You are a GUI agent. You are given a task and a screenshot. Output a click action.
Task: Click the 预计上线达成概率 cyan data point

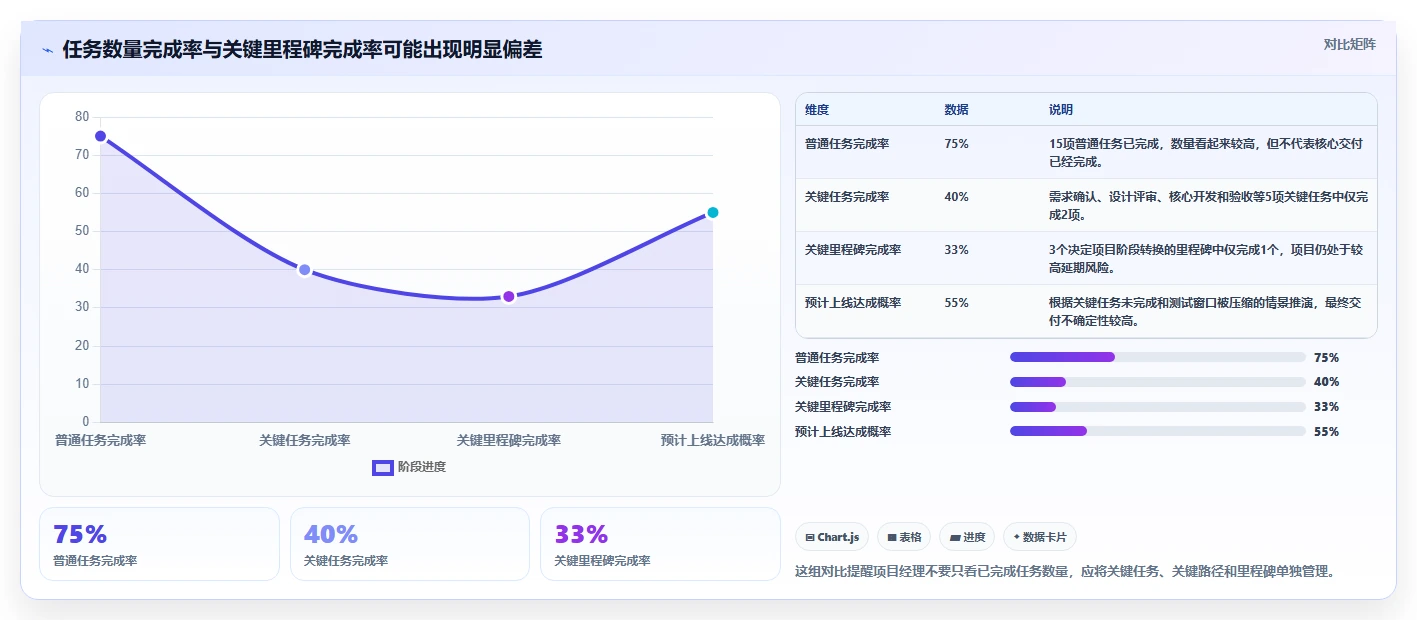pyautogui.click(x=713, y=212)
